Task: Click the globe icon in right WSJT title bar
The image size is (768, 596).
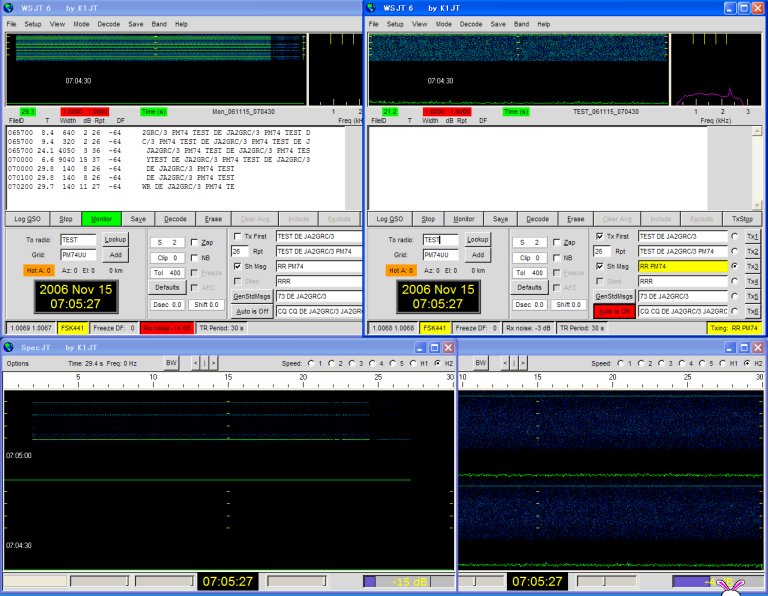Action: point(371,8)
